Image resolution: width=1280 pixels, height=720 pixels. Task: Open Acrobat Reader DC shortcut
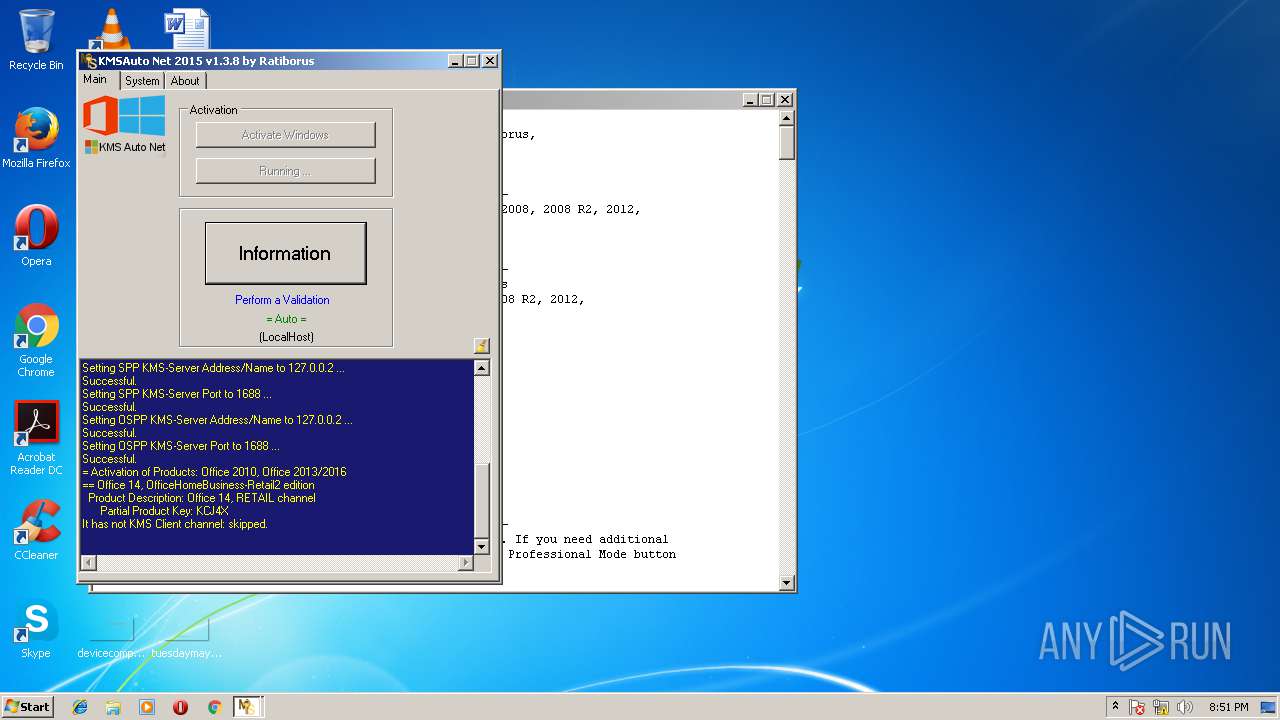(x=36, y=438)
